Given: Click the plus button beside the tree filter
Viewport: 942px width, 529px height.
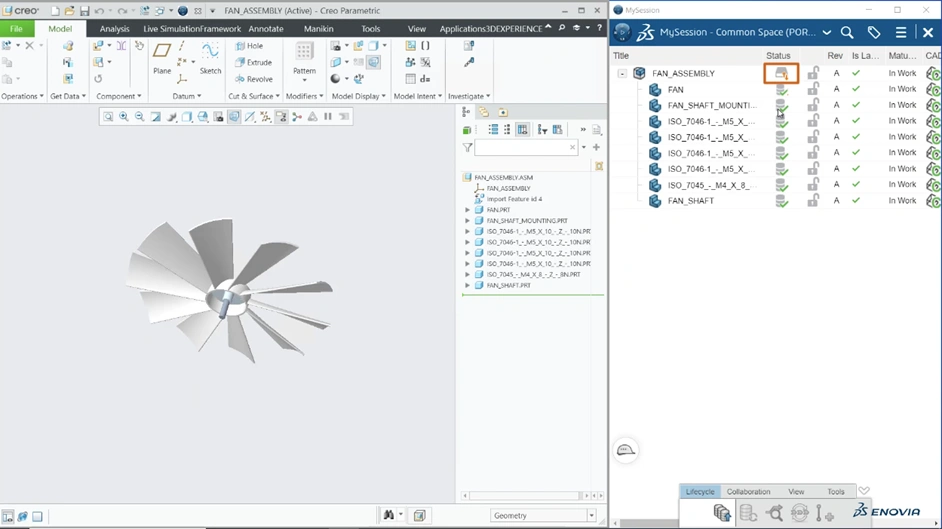Looking at the screenshot, I should tap(596, 147).
